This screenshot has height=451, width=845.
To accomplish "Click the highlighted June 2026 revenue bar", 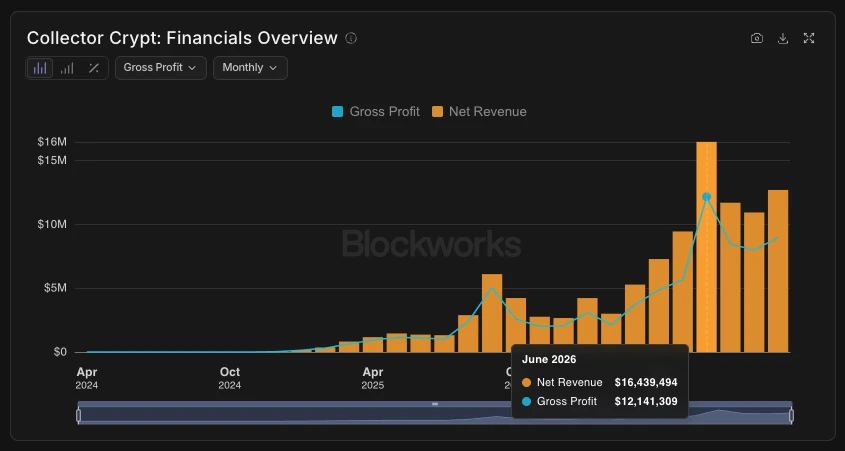I will click(707, 247).
